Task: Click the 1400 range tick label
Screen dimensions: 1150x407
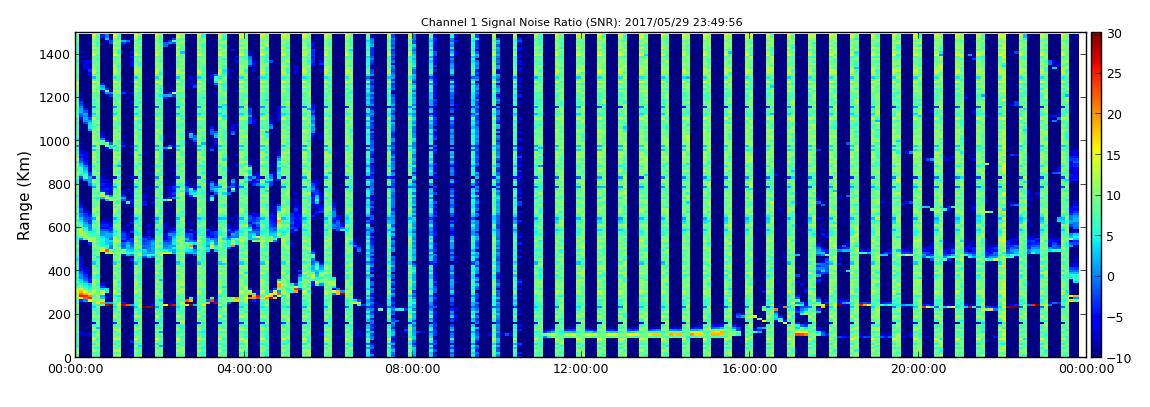Action: pyautogui.click(x=56, y=54)
